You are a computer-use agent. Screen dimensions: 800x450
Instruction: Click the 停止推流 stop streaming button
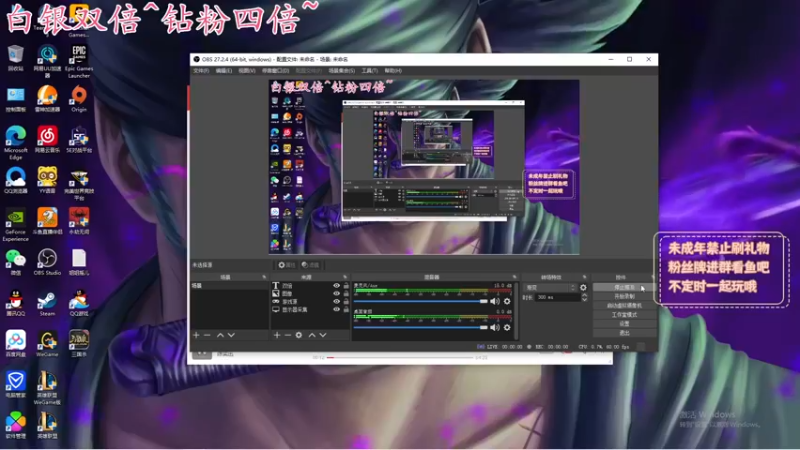click(x=624, y=288)
